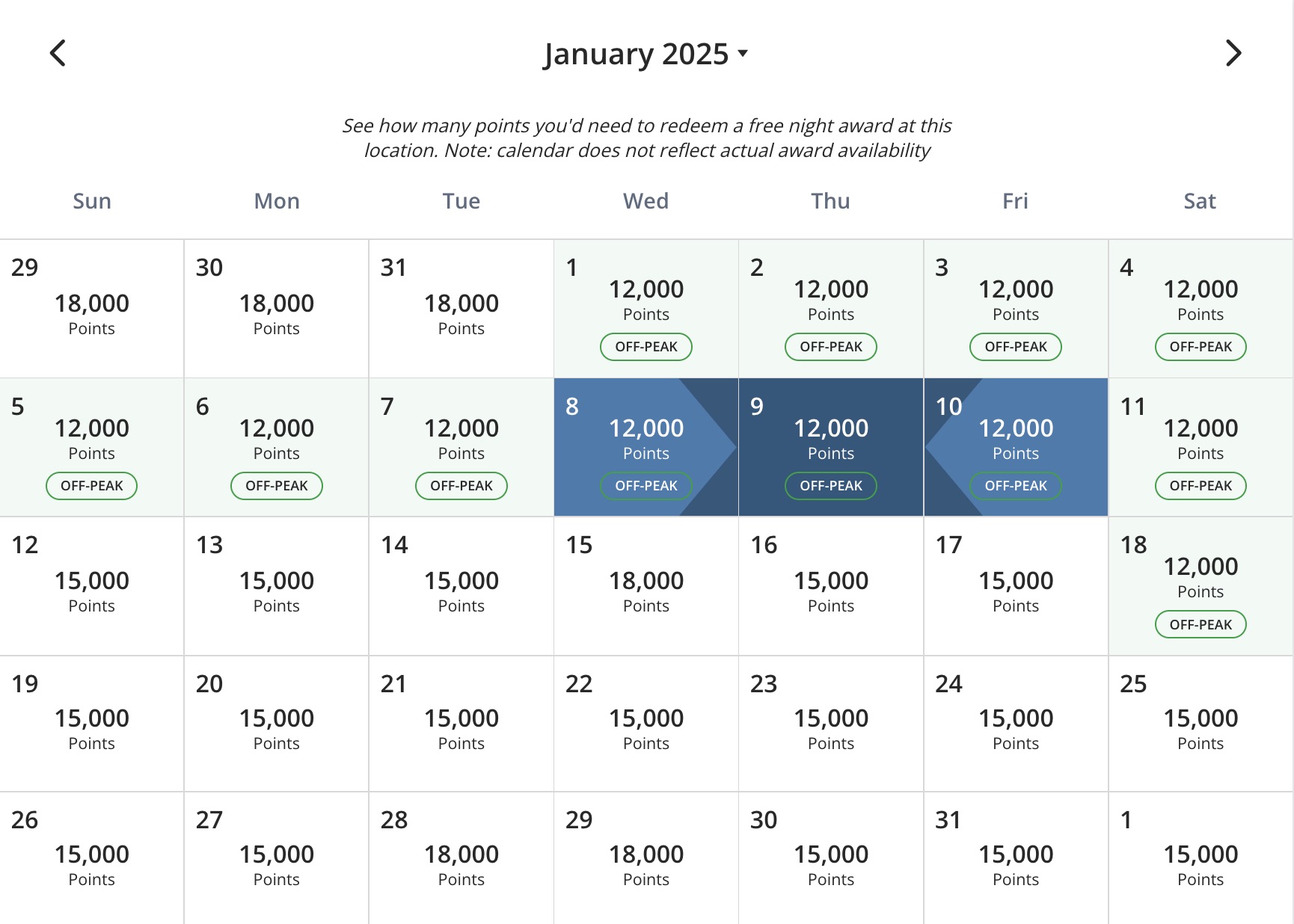1294x924 pixels.
Task: Expand the month selector arrow beside January 2025
Action: click(x=742, y=54)
